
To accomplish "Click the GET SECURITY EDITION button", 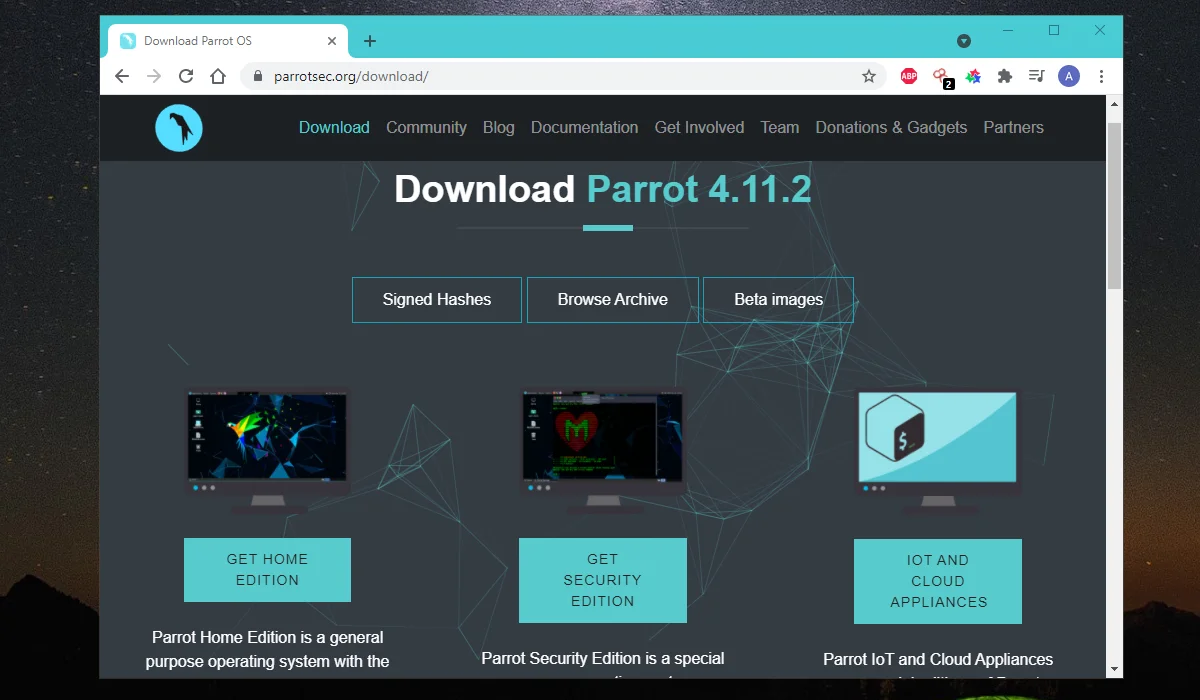I will point(603,581).
